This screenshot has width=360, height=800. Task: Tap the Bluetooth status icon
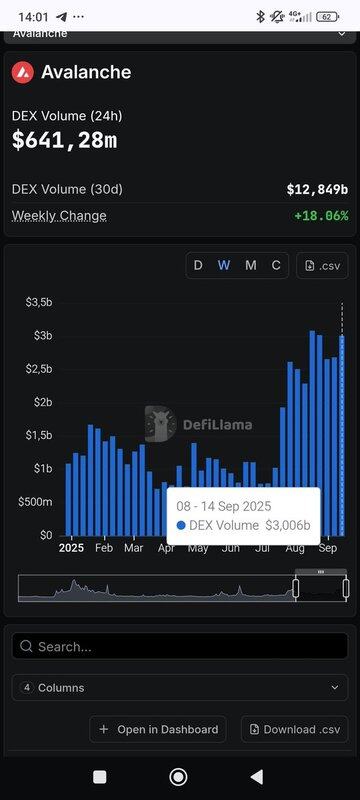(x=261, y=17)
